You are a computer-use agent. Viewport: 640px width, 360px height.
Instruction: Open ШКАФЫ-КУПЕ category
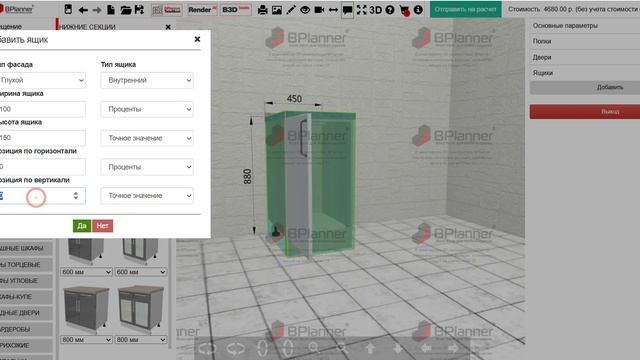(x=26, y=297)
